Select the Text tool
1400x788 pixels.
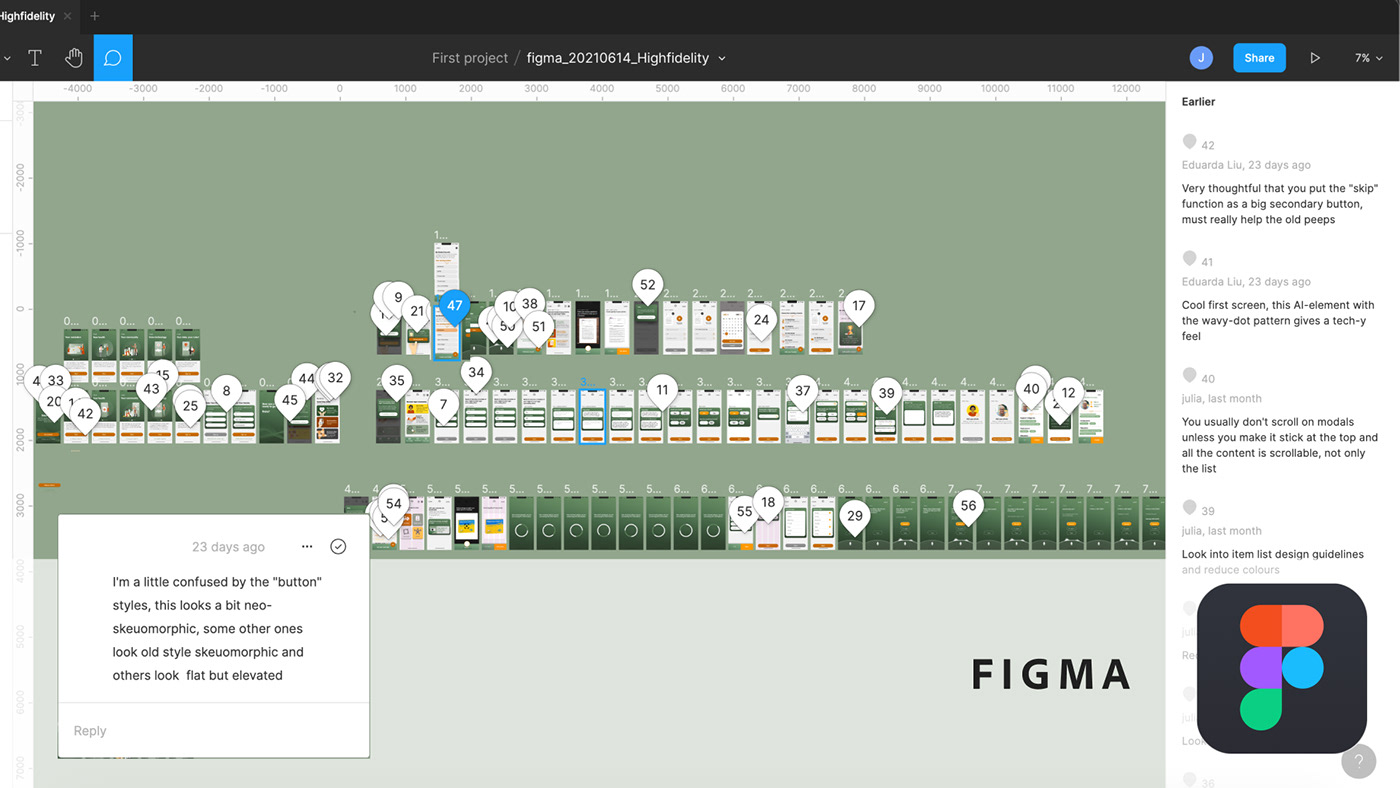[35, 58]
